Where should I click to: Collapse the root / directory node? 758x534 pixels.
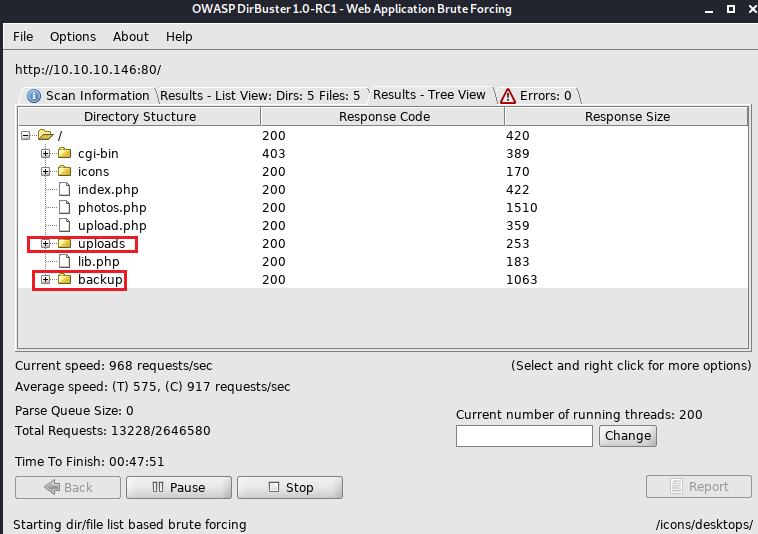(26, 136)
